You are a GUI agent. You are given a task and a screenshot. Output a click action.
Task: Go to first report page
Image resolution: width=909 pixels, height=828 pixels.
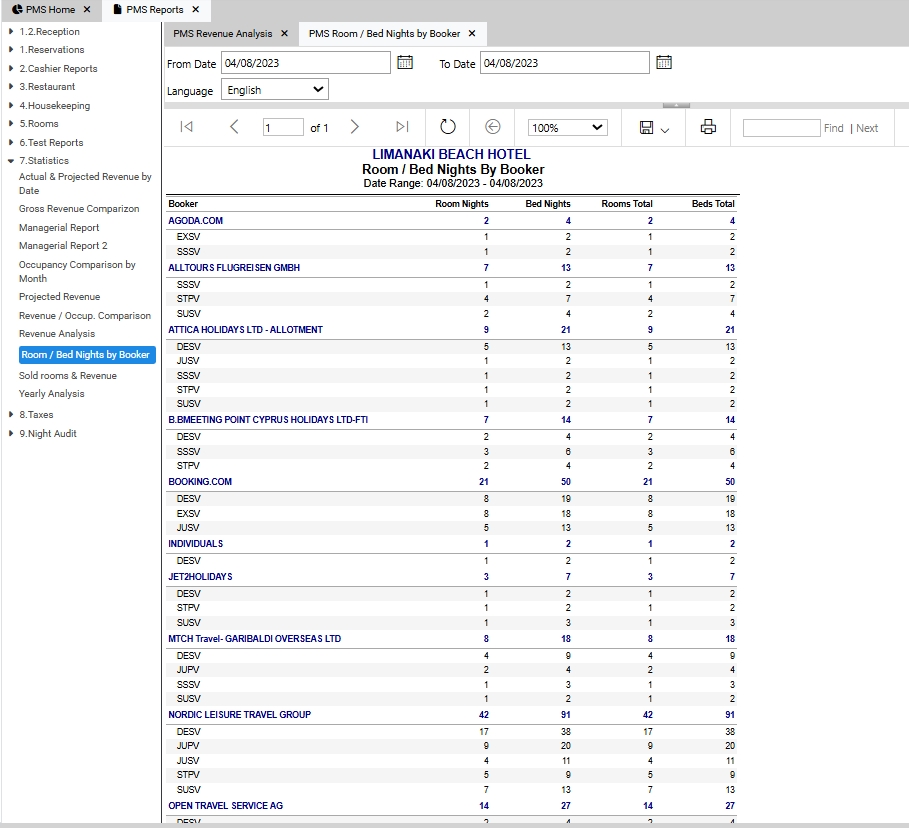[186, 126]
